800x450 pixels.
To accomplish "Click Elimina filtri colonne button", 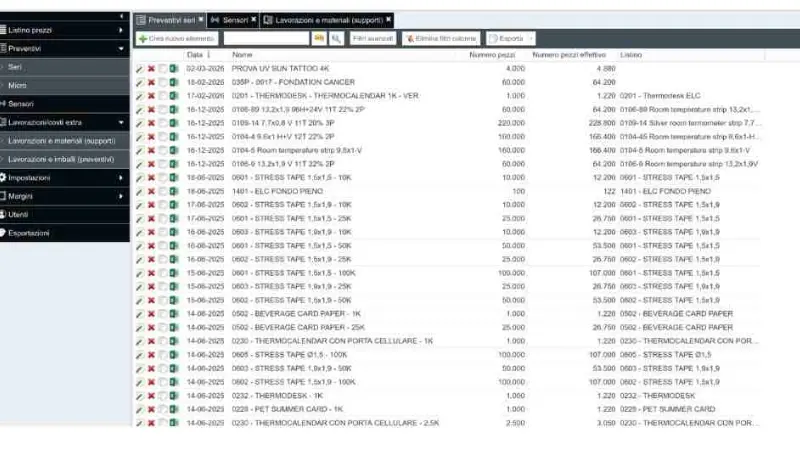I will coord(441,38).
